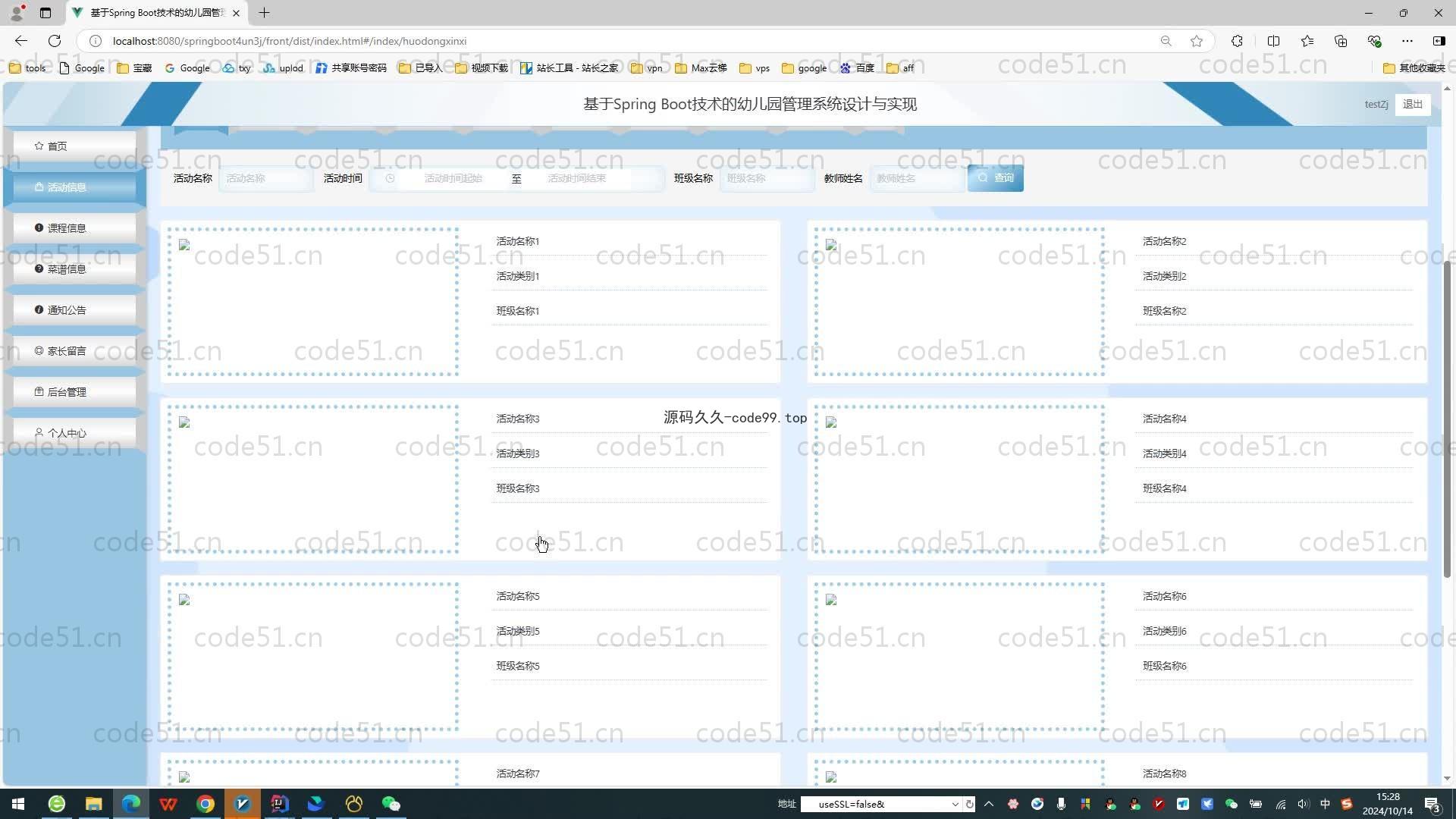The width and height of the screenshot is (1456, 819).
Task: Open the 其他收藏夹 bookmarks folder
Action: pos(1414,68)
